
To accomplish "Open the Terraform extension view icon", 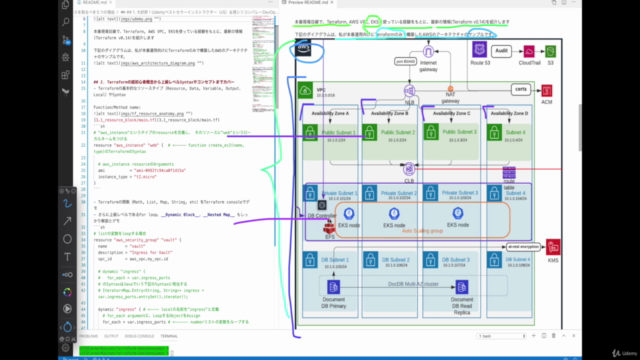I will 66,92.
